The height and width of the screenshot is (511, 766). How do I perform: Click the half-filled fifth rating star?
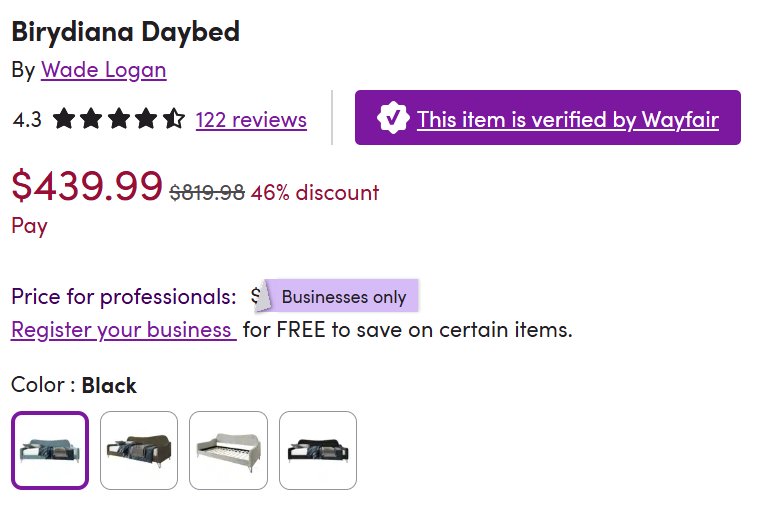pyautogui.click(x=174, y=120)
